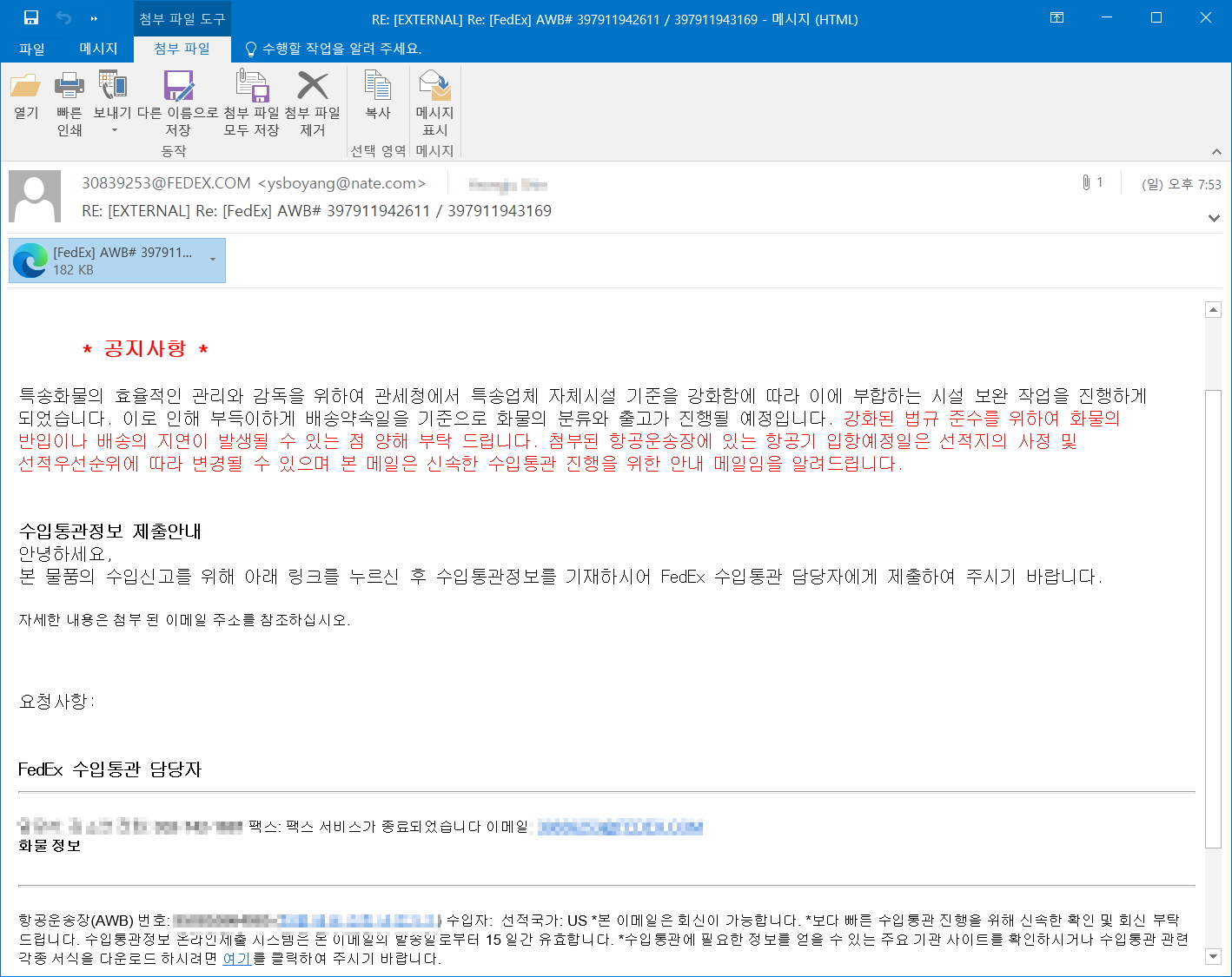1232x977 pixels.
Task: Click the save icon in title bar
Action: [31, 17]
